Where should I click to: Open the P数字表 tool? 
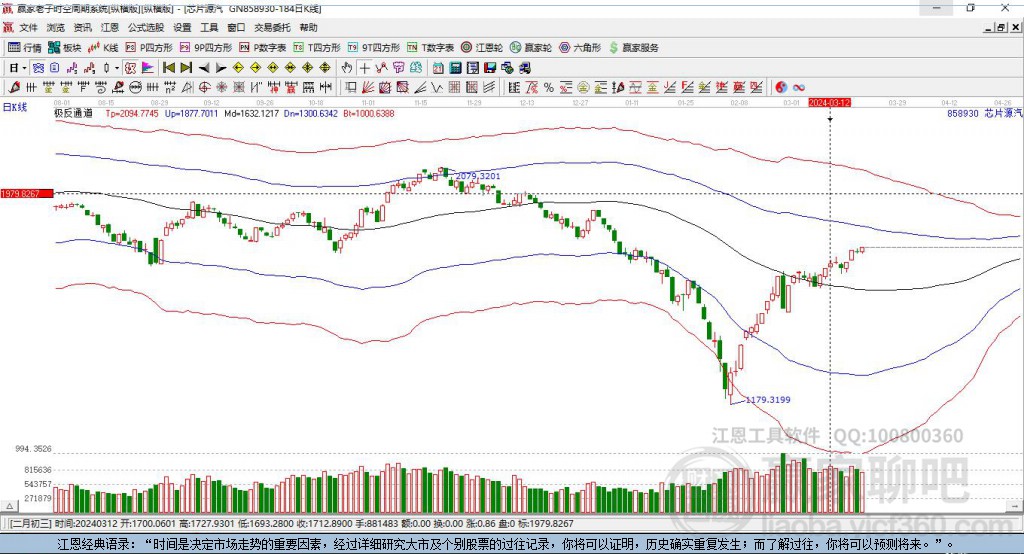point(263,48)
